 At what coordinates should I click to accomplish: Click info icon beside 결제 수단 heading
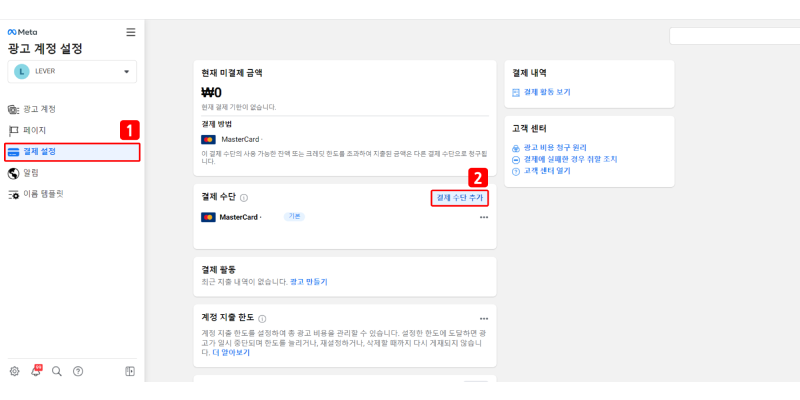[244, 197]
